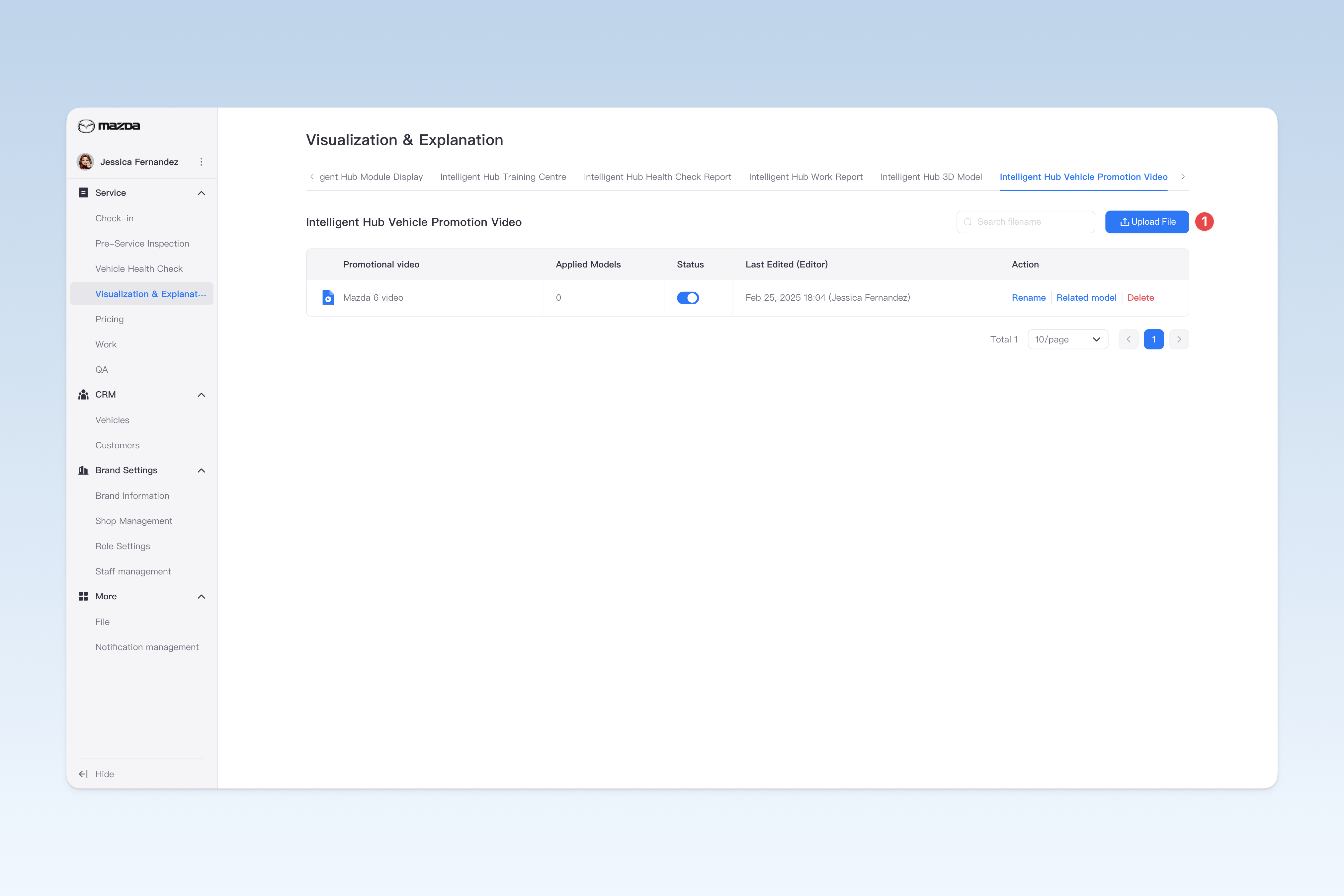
Task: Toggle Mazda 6 video status switch
Action: (688, 298)
